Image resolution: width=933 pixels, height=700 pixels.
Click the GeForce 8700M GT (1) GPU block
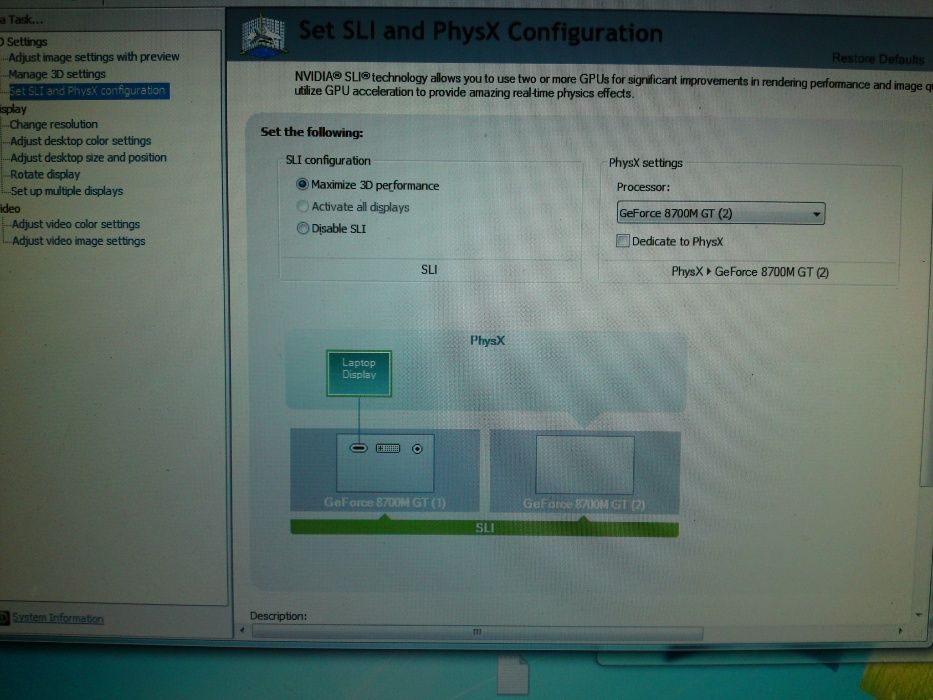point(385,470)
